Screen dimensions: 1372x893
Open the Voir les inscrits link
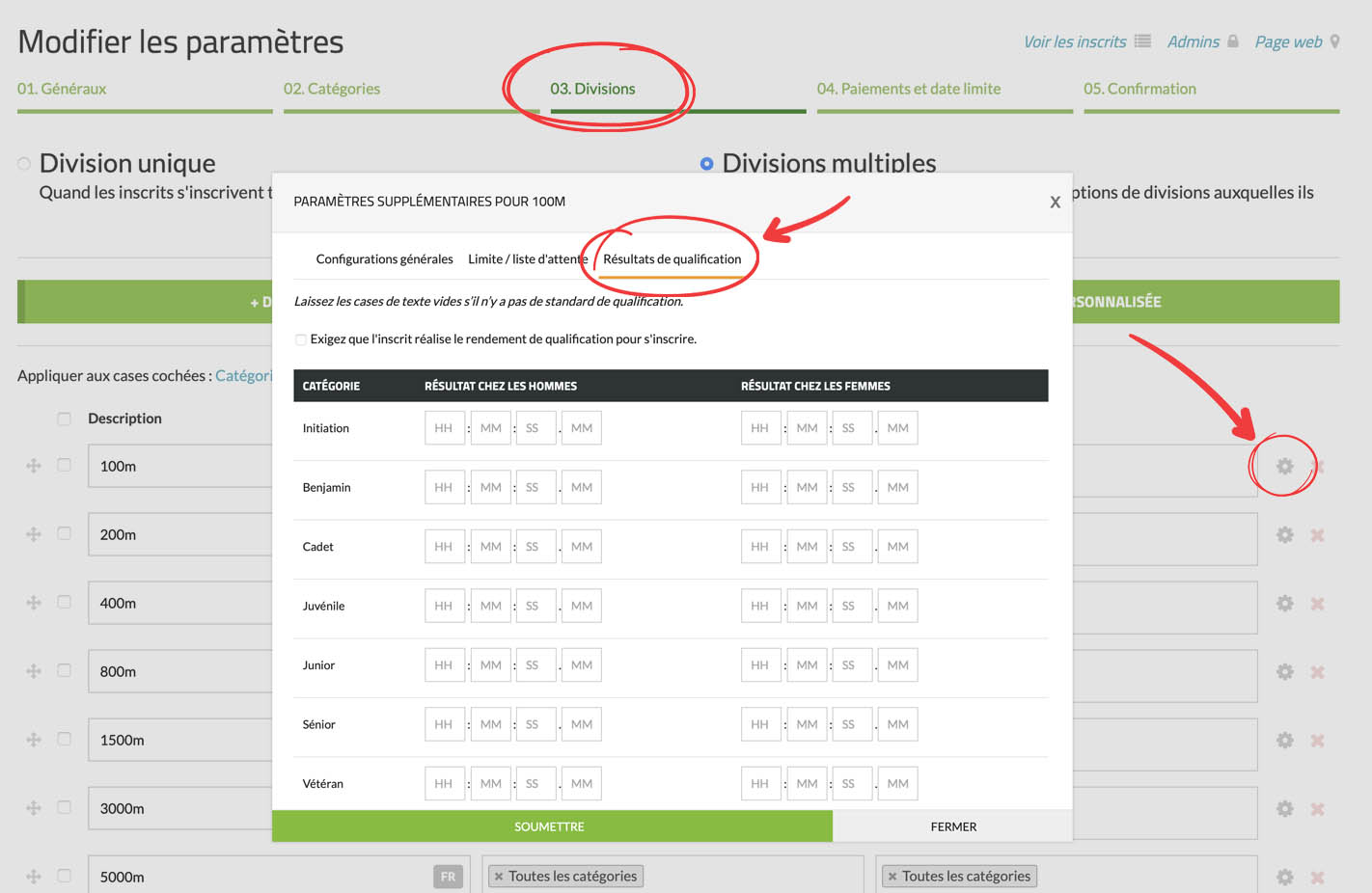[x=1075, y=42]
